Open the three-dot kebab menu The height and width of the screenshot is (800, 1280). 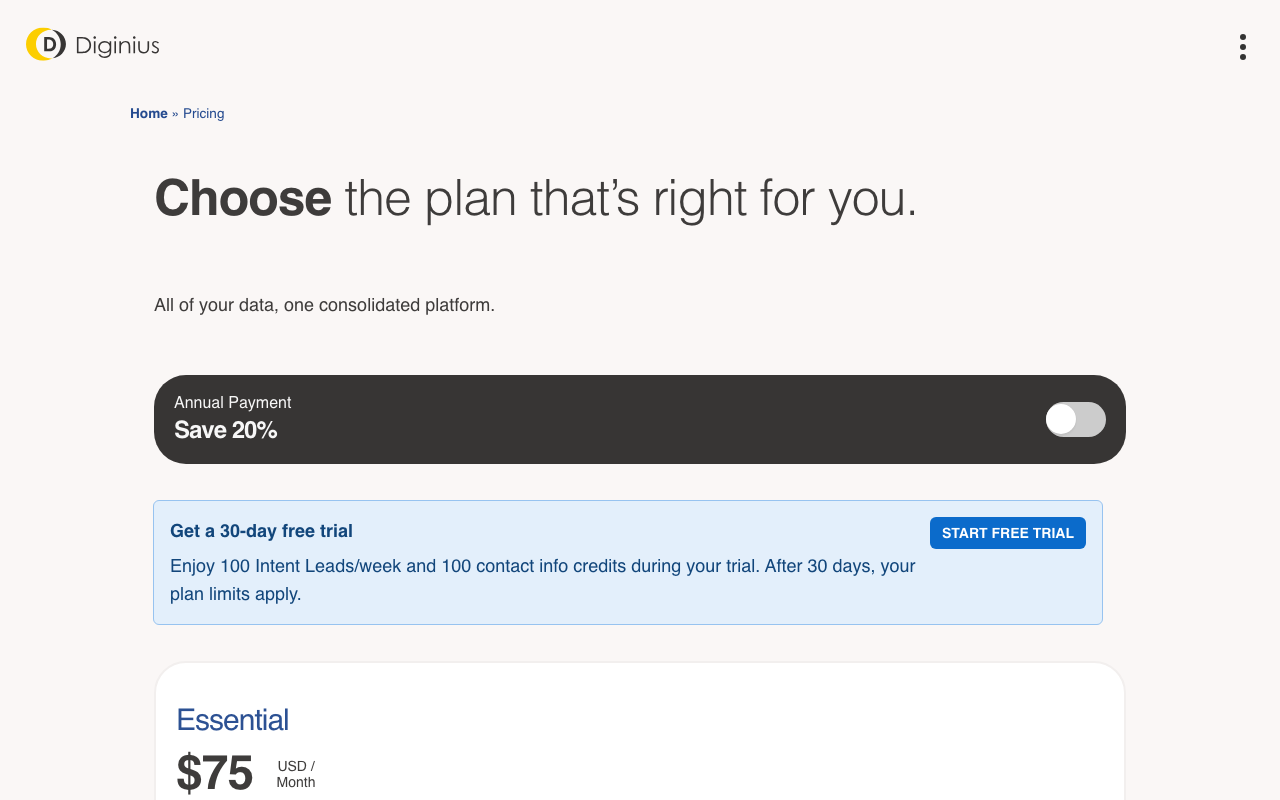pyautogui.click(x=1242, y=47)
